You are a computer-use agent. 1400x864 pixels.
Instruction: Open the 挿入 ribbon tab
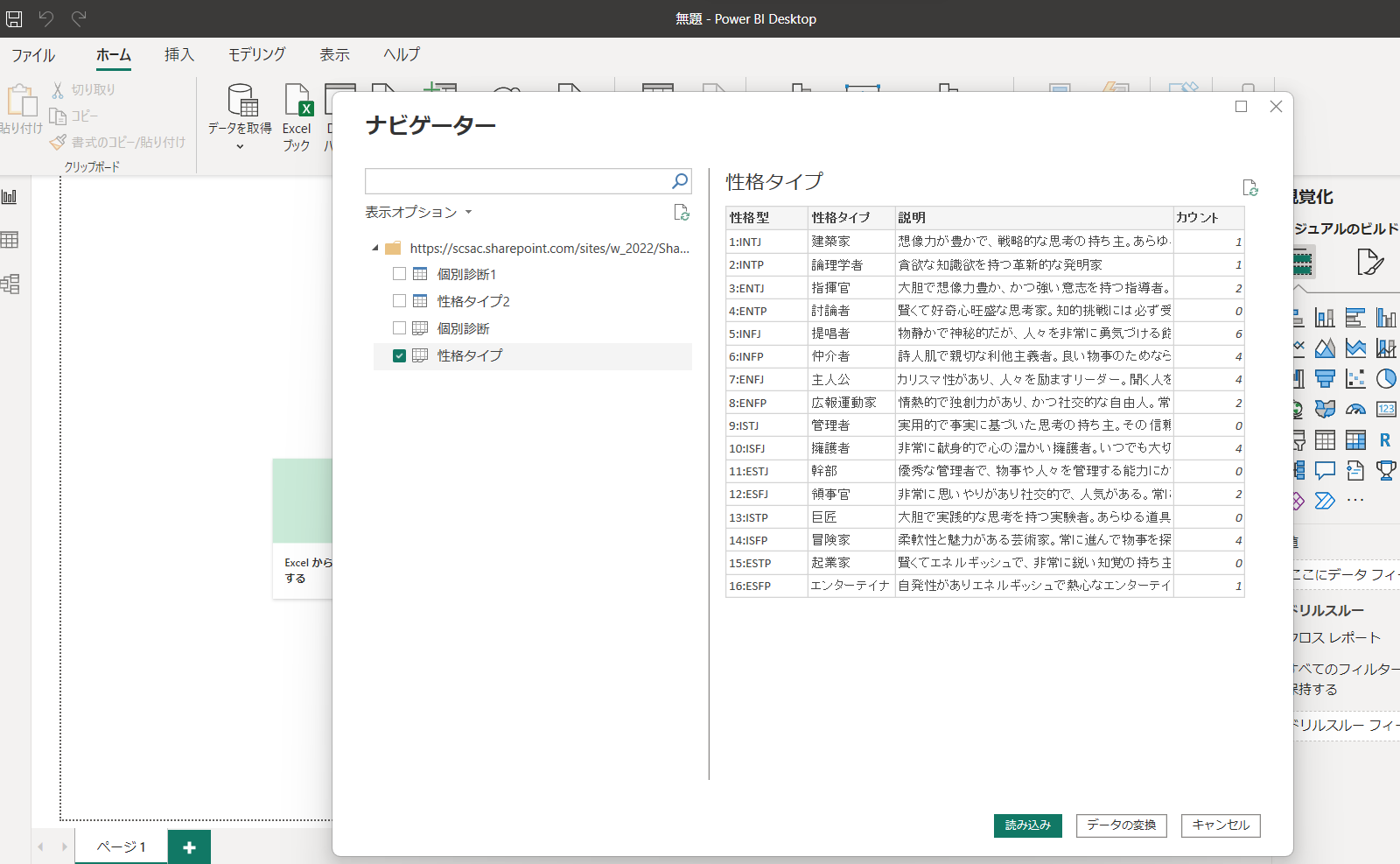click(x=179, y=55)
